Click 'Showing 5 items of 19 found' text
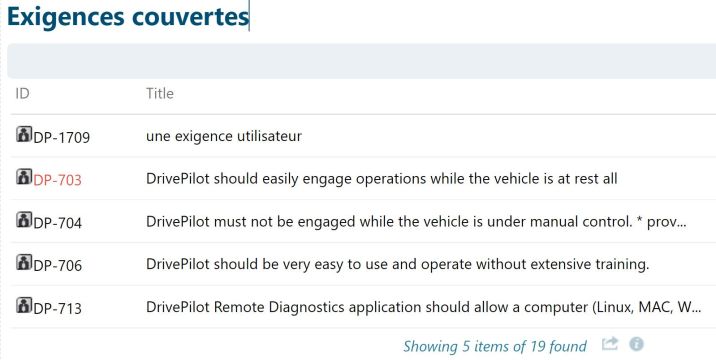The image size is (716, 360). click(x=495, y=346)
